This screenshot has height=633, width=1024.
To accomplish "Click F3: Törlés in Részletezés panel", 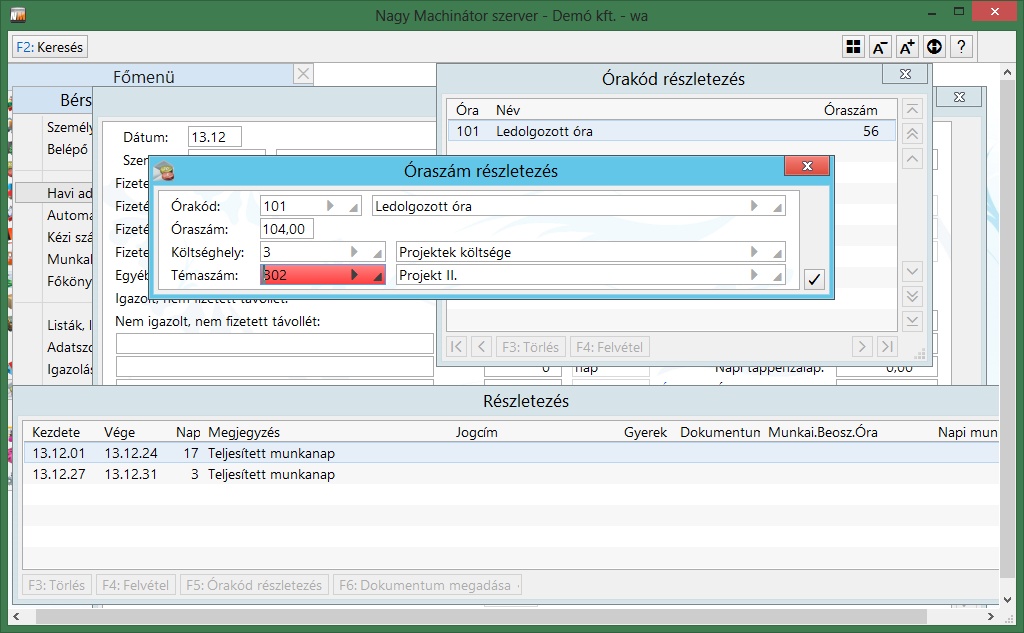I will (x=56, y=585).
